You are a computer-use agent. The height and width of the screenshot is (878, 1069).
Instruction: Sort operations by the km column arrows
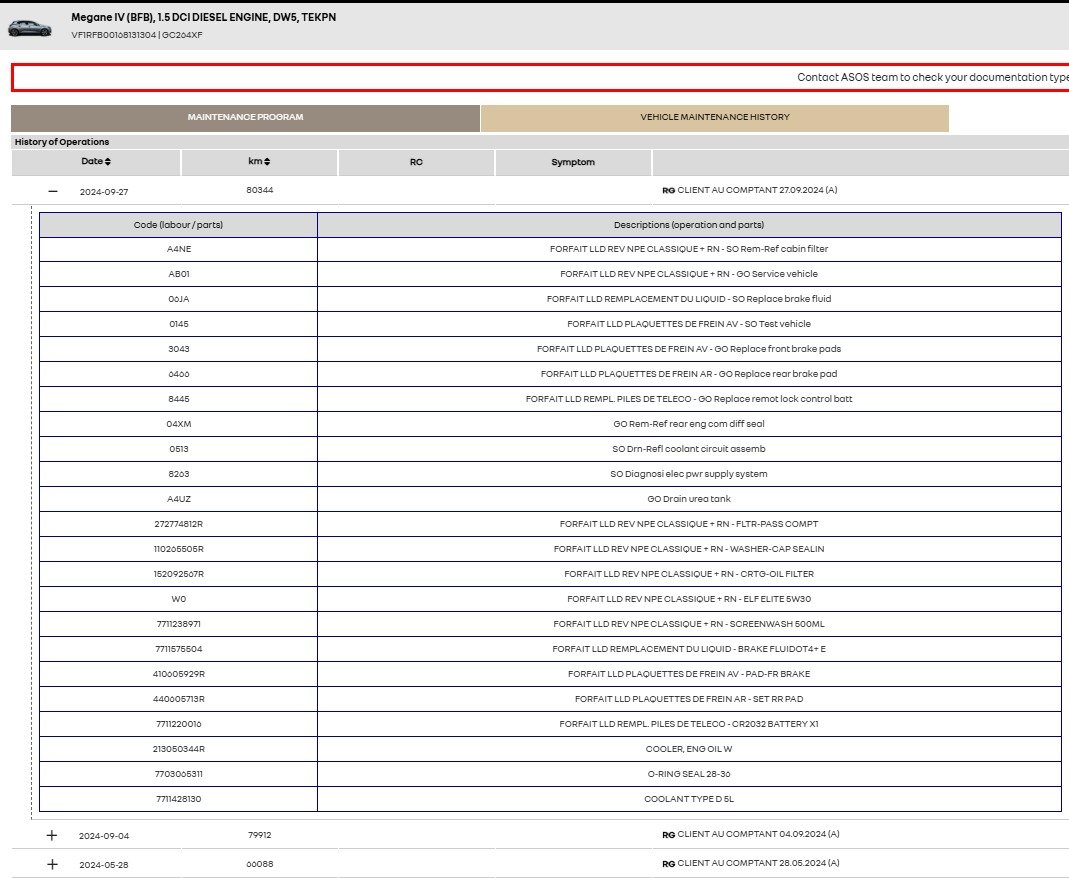(x=267, y=162)
